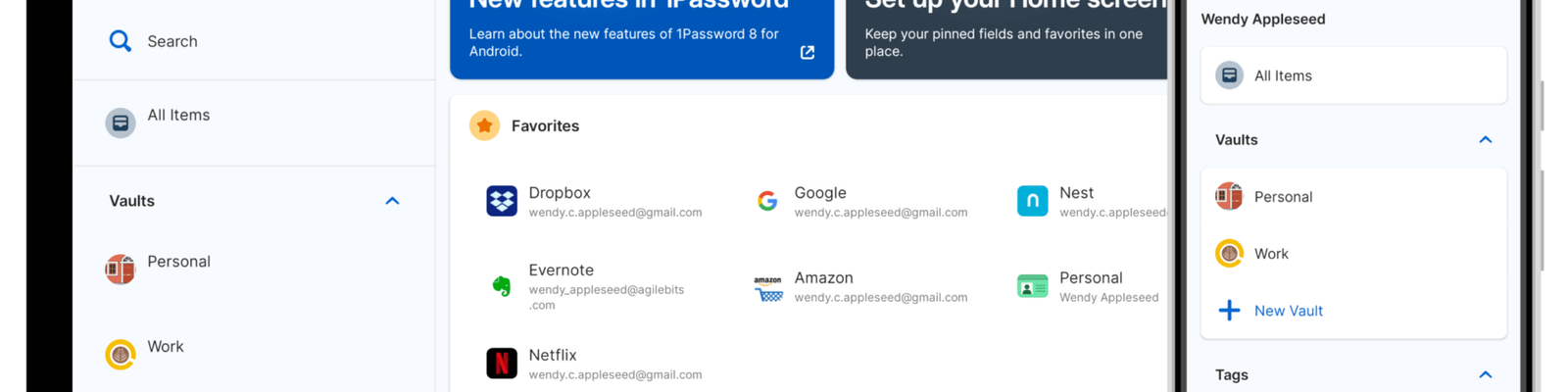1568x392 pixels.
Task: Collapse the Vaults section in left sidebar
Action: point(392,201)
